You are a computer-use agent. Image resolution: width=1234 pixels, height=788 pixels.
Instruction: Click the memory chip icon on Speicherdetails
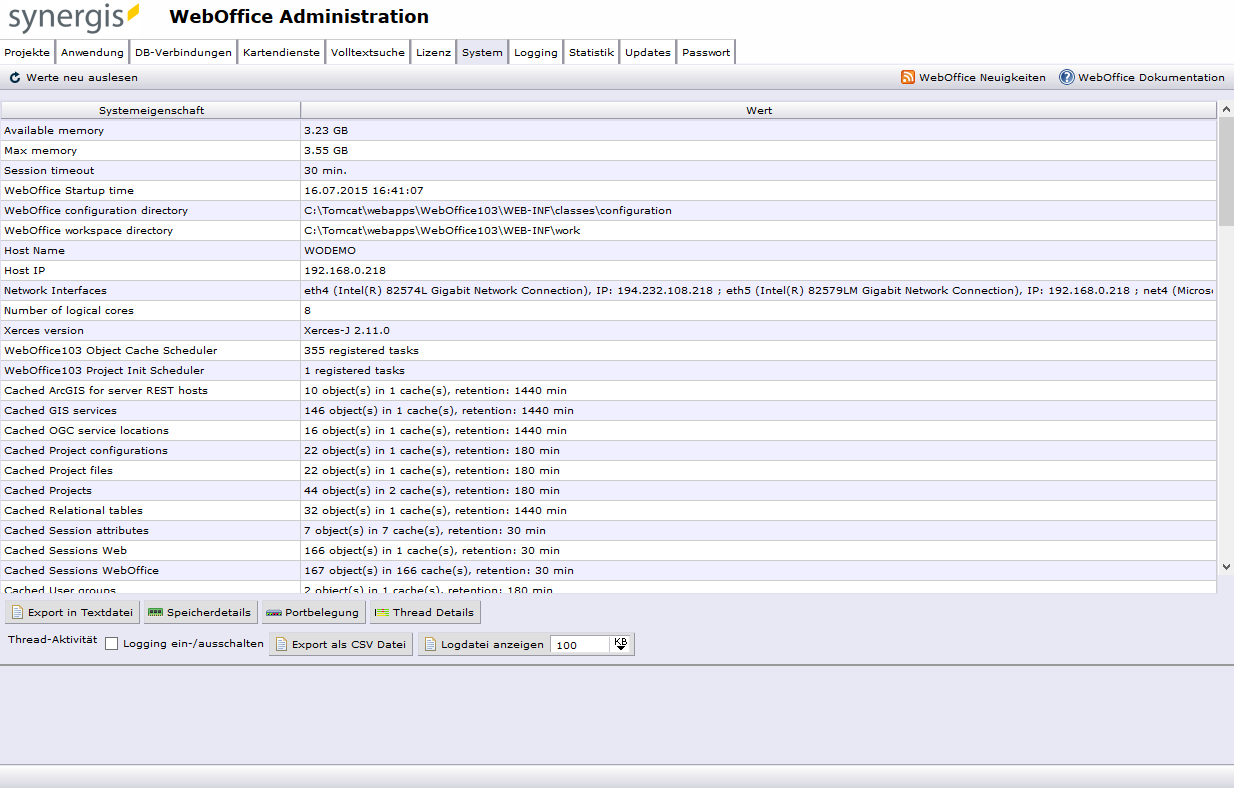(x=154, y=612)
